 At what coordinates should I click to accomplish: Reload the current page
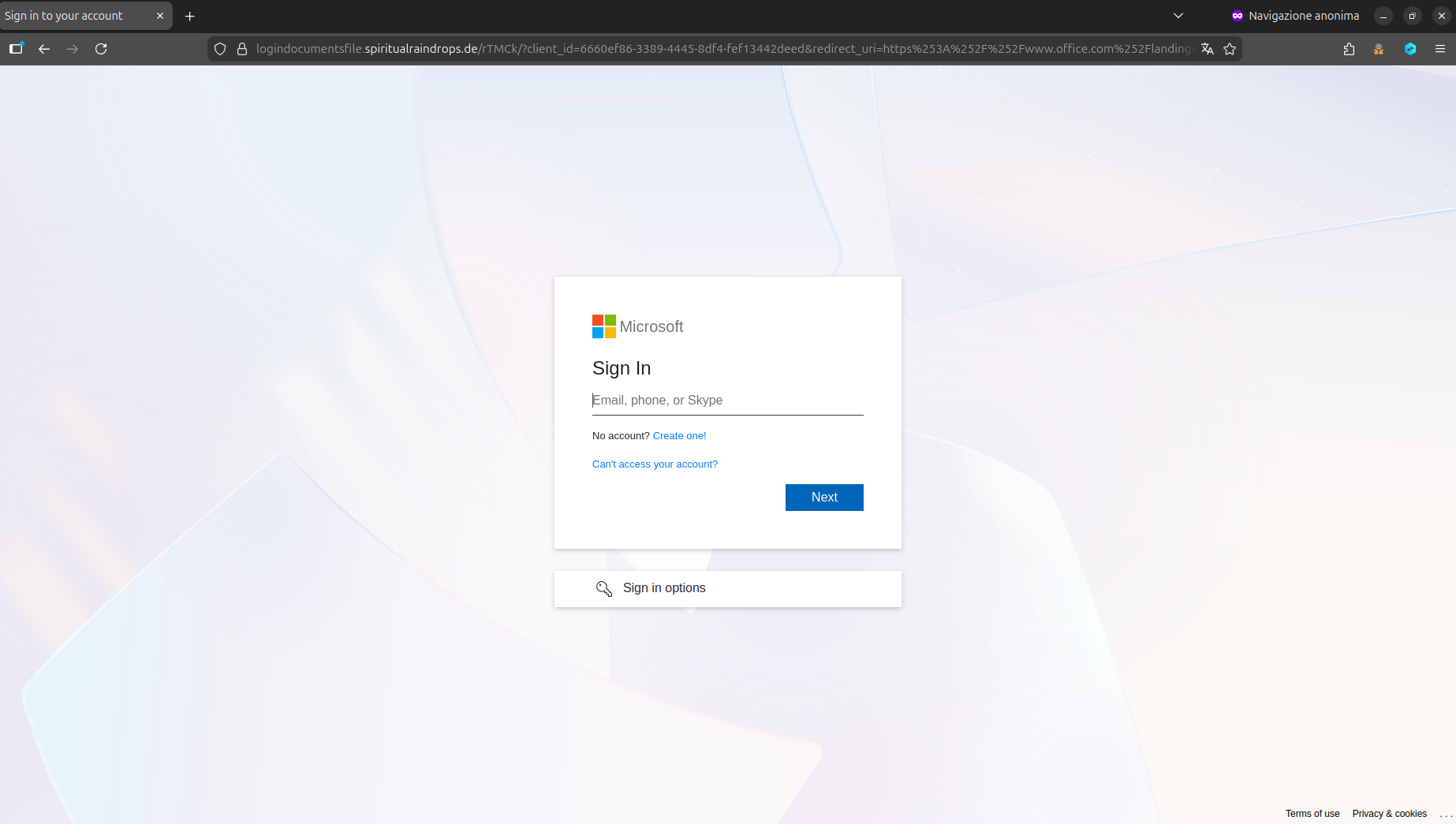pyautogui.click(x=101, y=49)
